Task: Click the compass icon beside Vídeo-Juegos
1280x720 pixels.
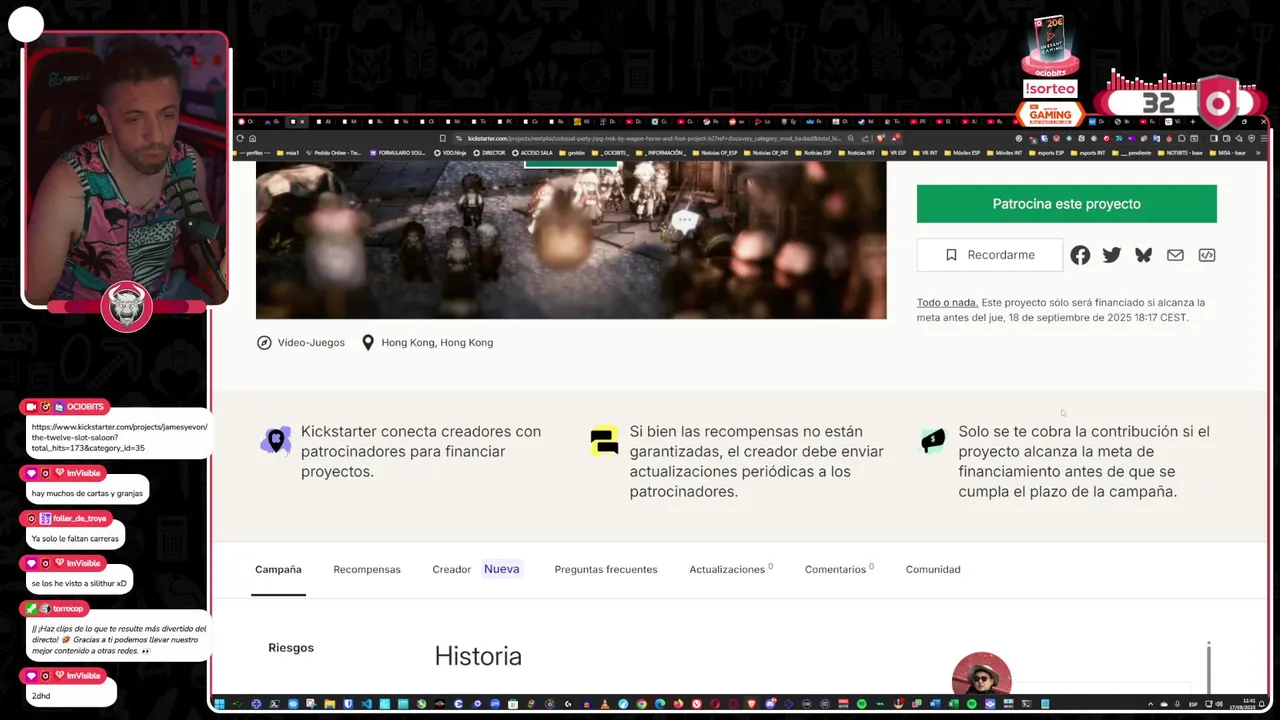Action: (x=264, y=342)
